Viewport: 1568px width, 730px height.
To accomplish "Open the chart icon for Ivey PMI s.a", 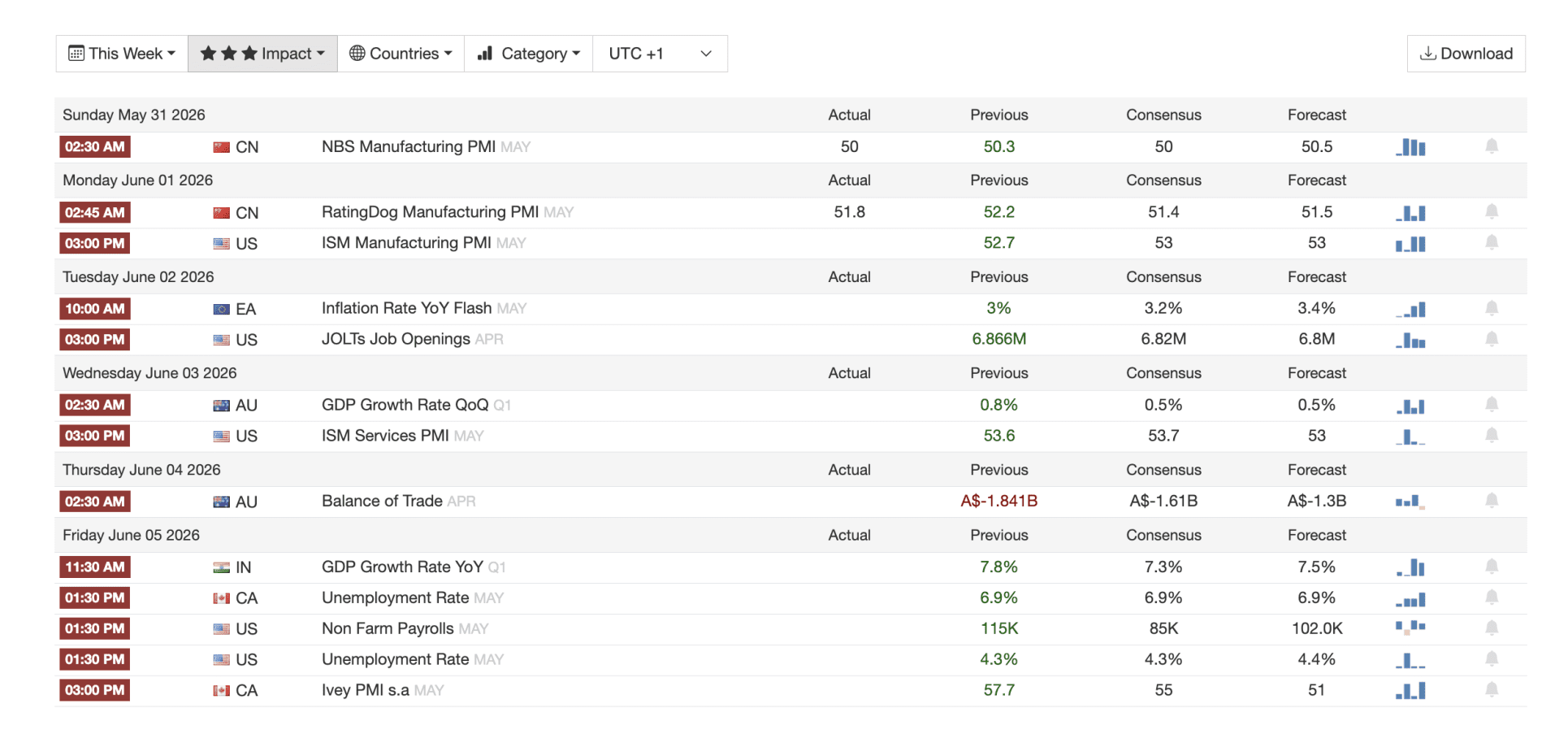I will (x=1410, y=690).
